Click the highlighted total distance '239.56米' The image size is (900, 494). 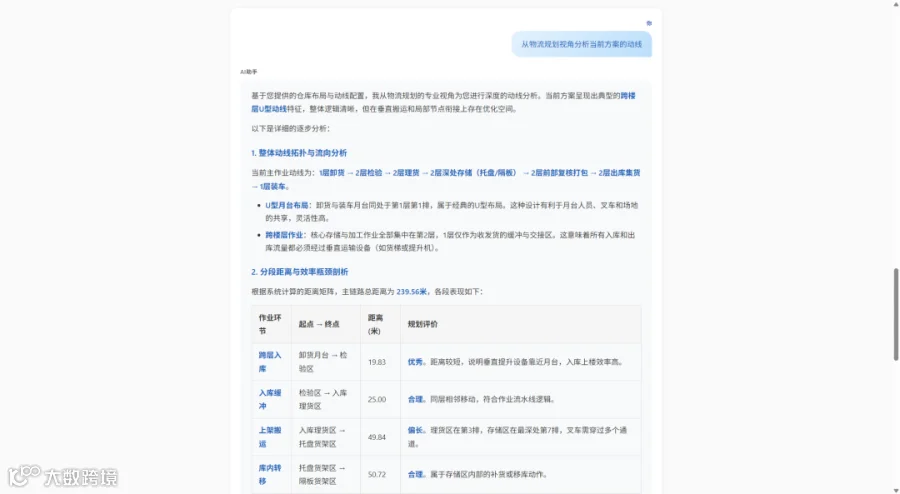(x=412, y=291)
